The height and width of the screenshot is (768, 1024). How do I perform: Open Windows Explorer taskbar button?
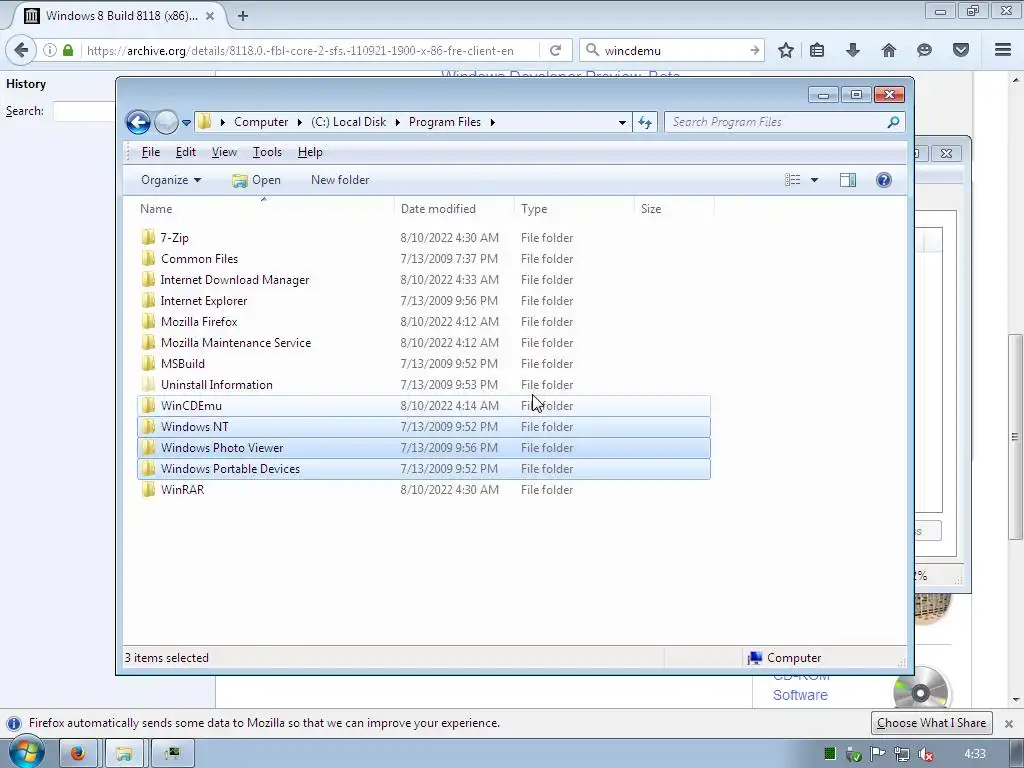[124, 754]
